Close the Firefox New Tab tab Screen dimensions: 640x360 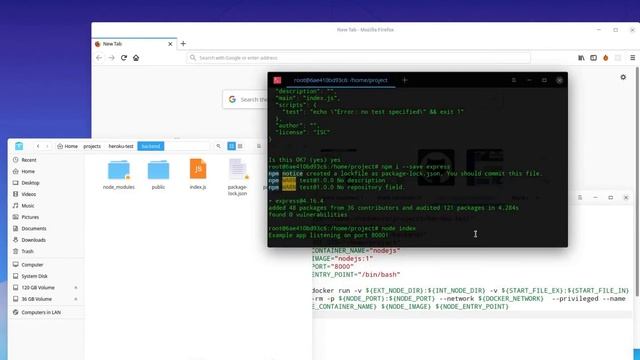[170, 44]
